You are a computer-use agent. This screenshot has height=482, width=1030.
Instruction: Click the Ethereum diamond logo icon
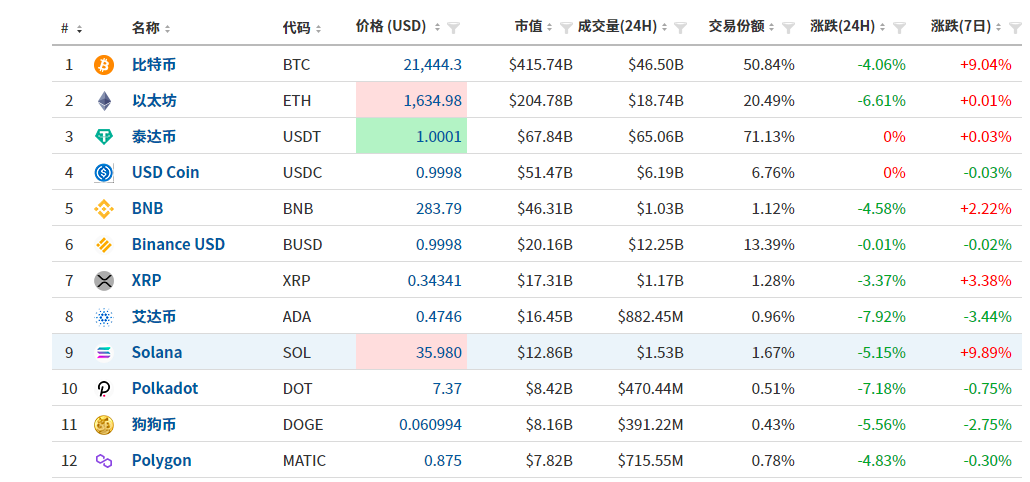104,101
